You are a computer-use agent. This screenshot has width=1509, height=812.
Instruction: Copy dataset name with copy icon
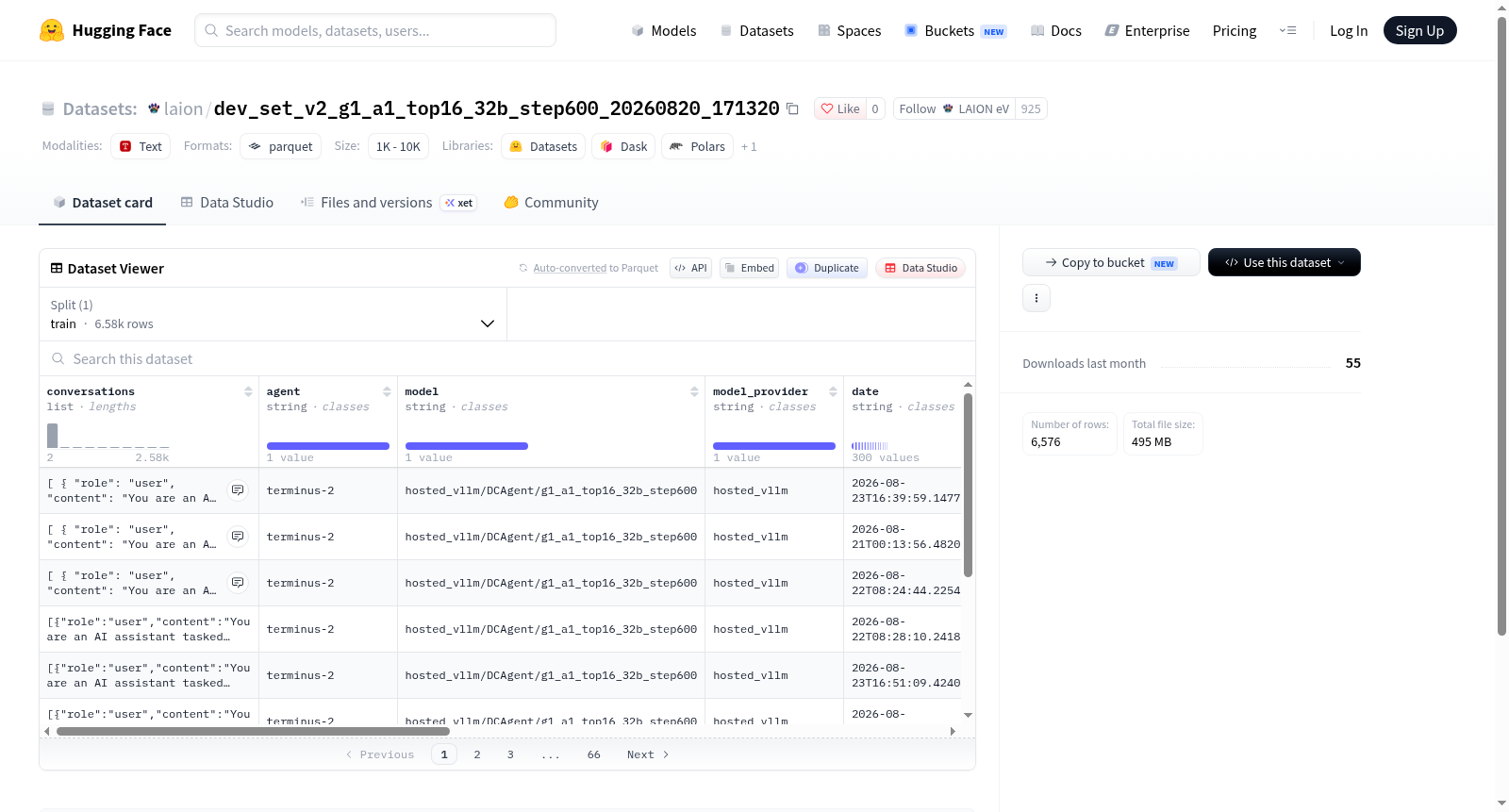point(793,109)
